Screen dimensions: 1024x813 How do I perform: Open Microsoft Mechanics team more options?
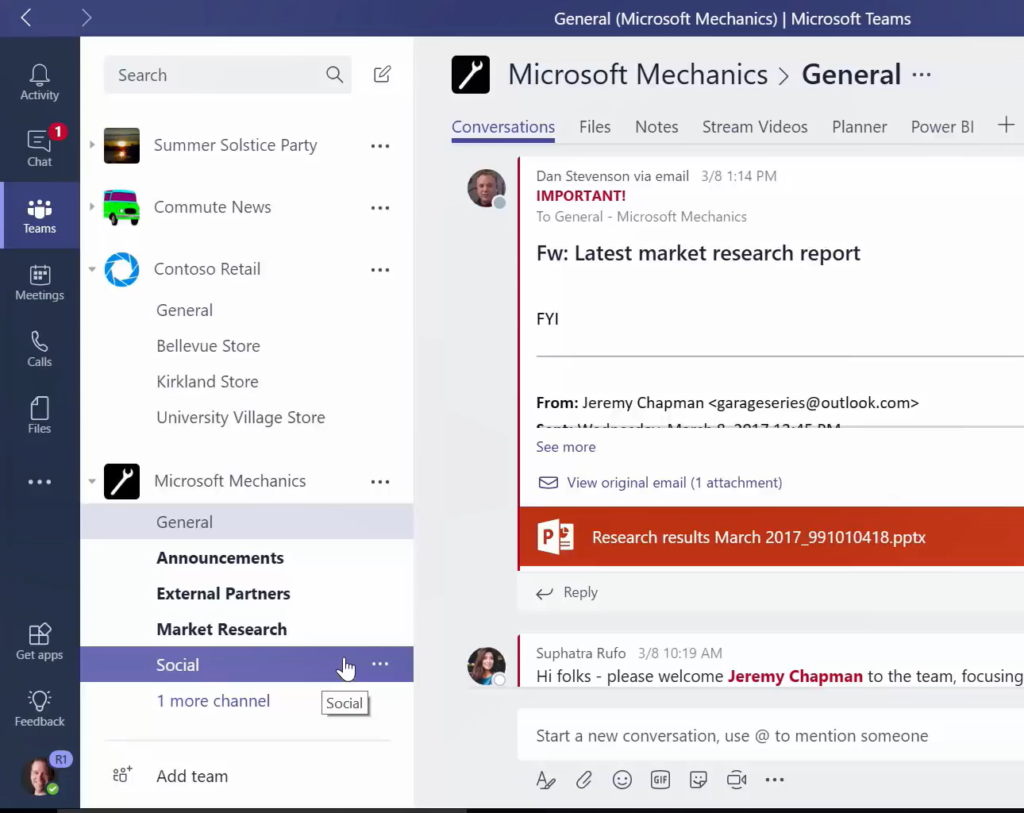click(x=380, y=482)
